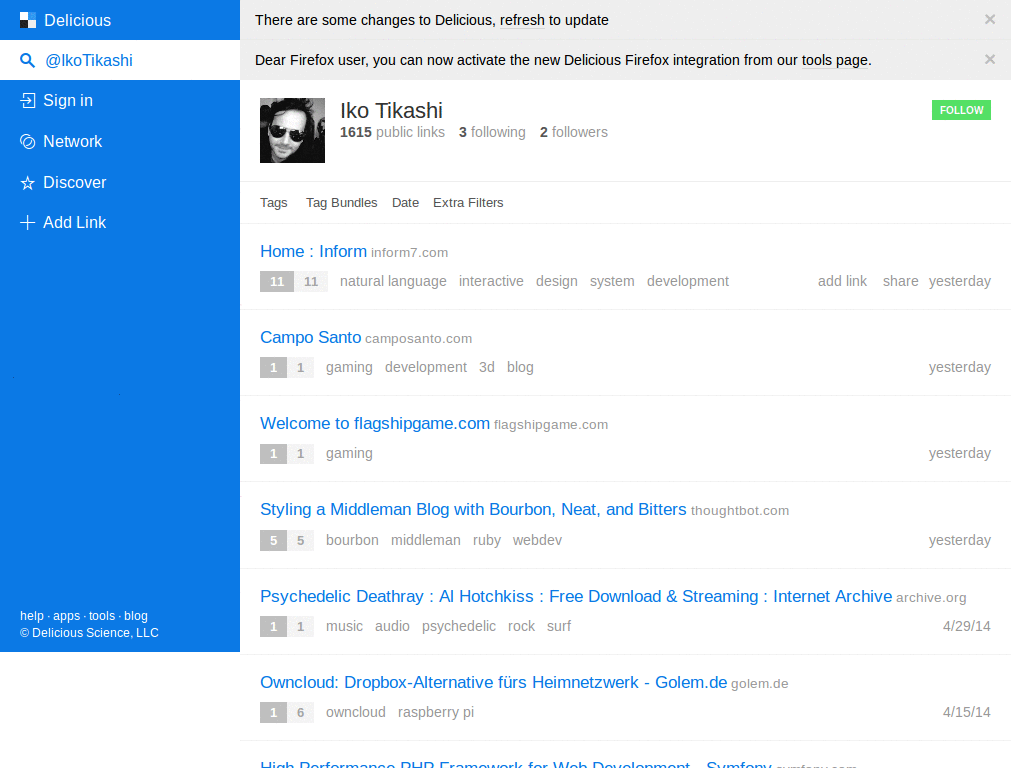Screen dimensions: 1024x768
Task: Dismiss the refresh changes notification
Action: click(x=989, y=19)
